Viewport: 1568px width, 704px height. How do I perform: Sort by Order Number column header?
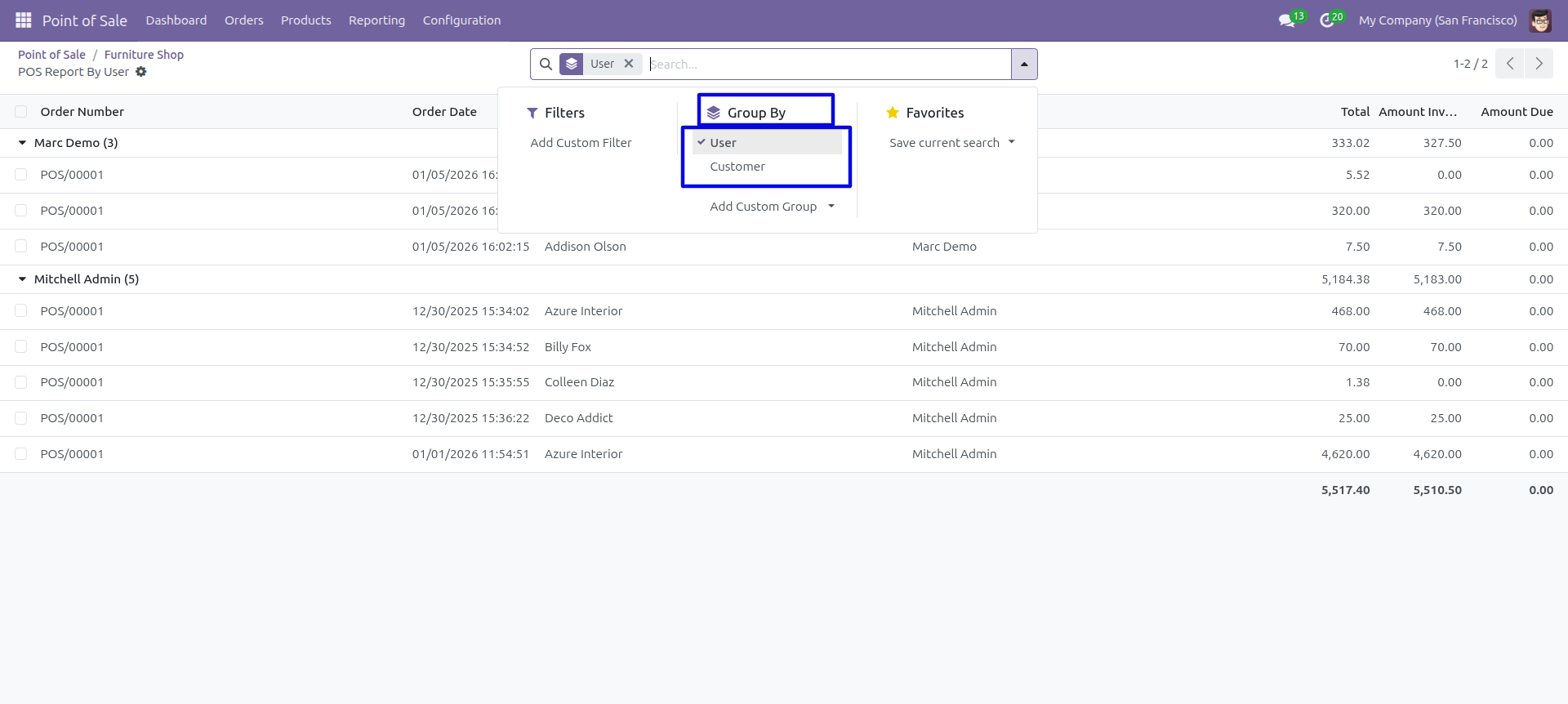82,112
